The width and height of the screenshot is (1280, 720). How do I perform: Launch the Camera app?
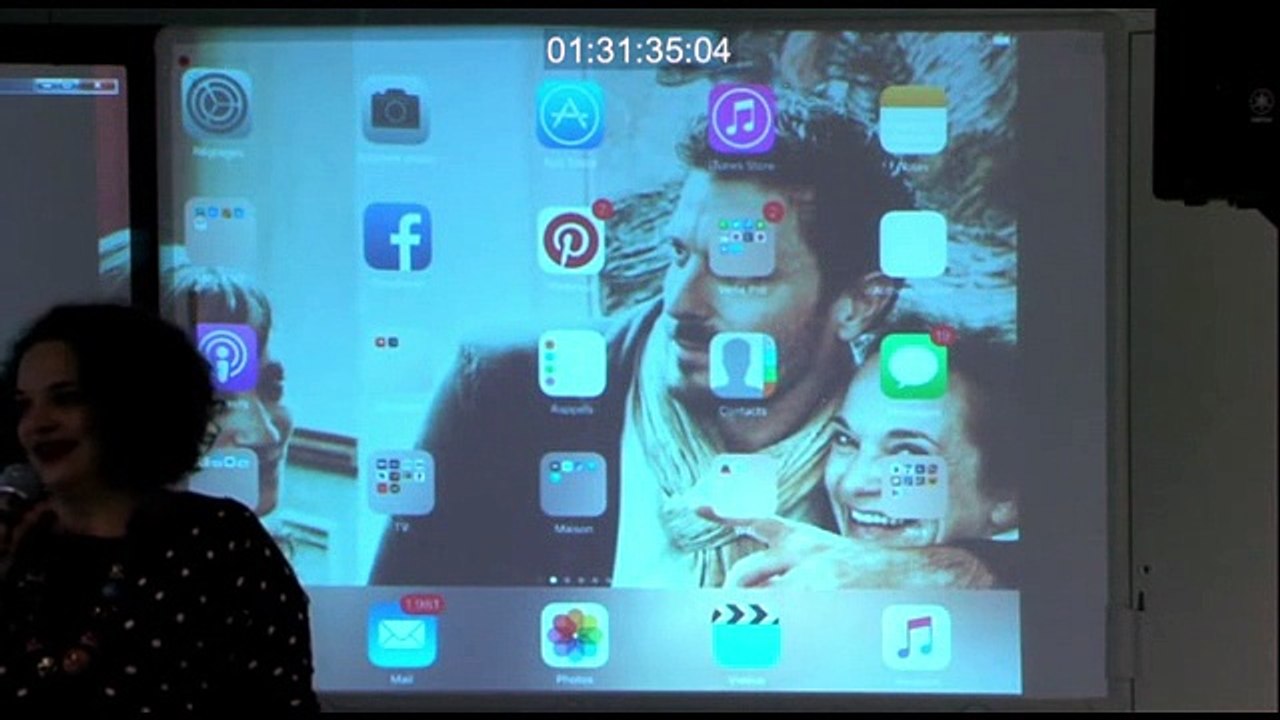(x=396, y=109)
